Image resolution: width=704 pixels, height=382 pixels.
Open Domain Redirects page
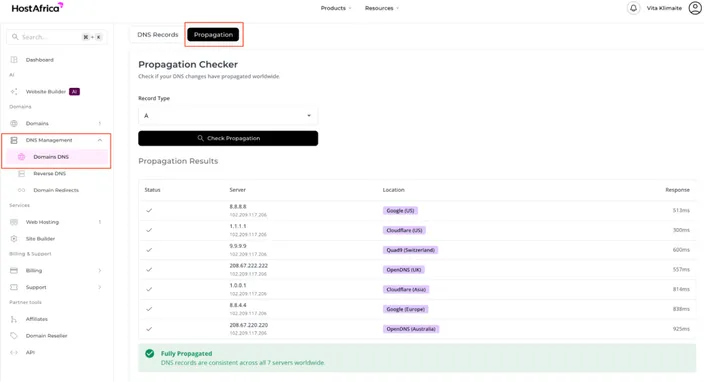coord(56,190)
